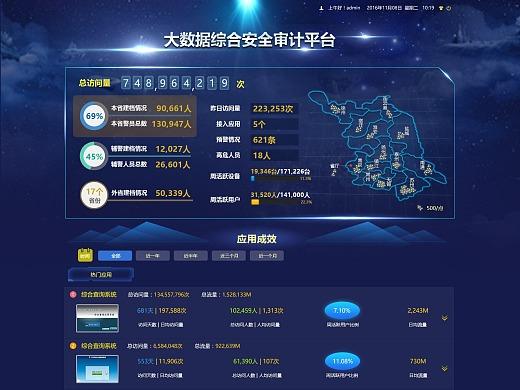
Task: Click the orange number-two rank badge
Action: (x=73, y=346)
